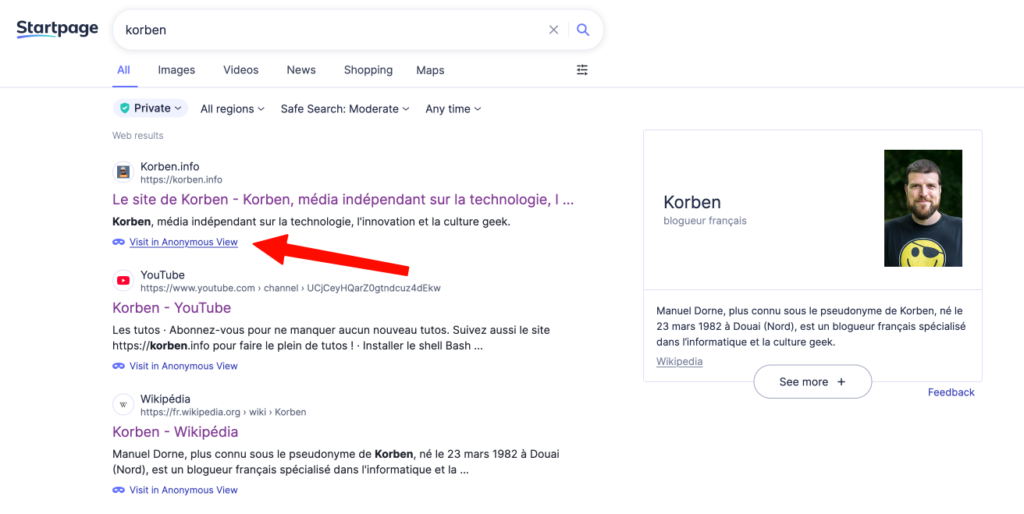Open the Korben - YouTube result
This screenshot has height=514, width=1024.
click(x=171, y=308)
